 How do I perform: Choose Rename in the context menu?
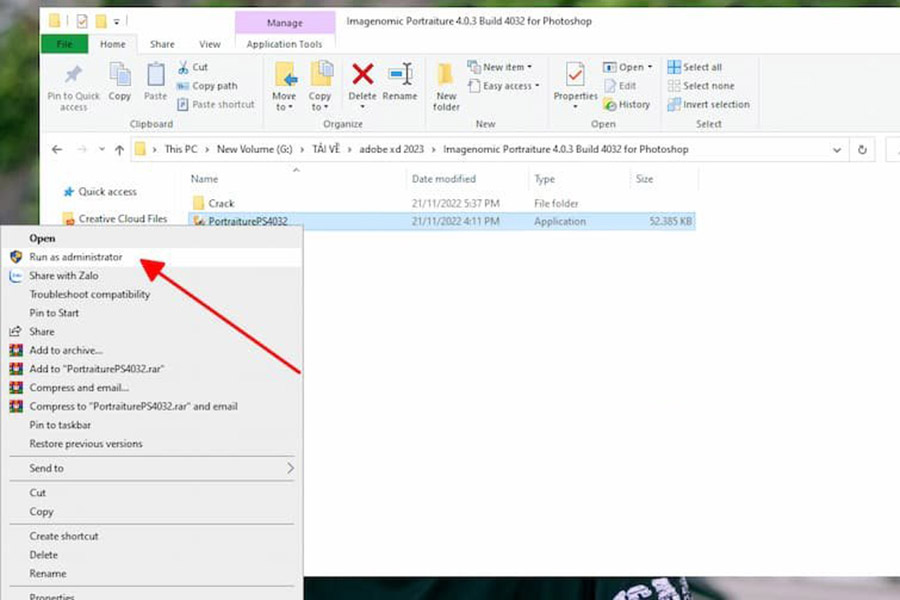pyautogui.click(x=152, y=574)
